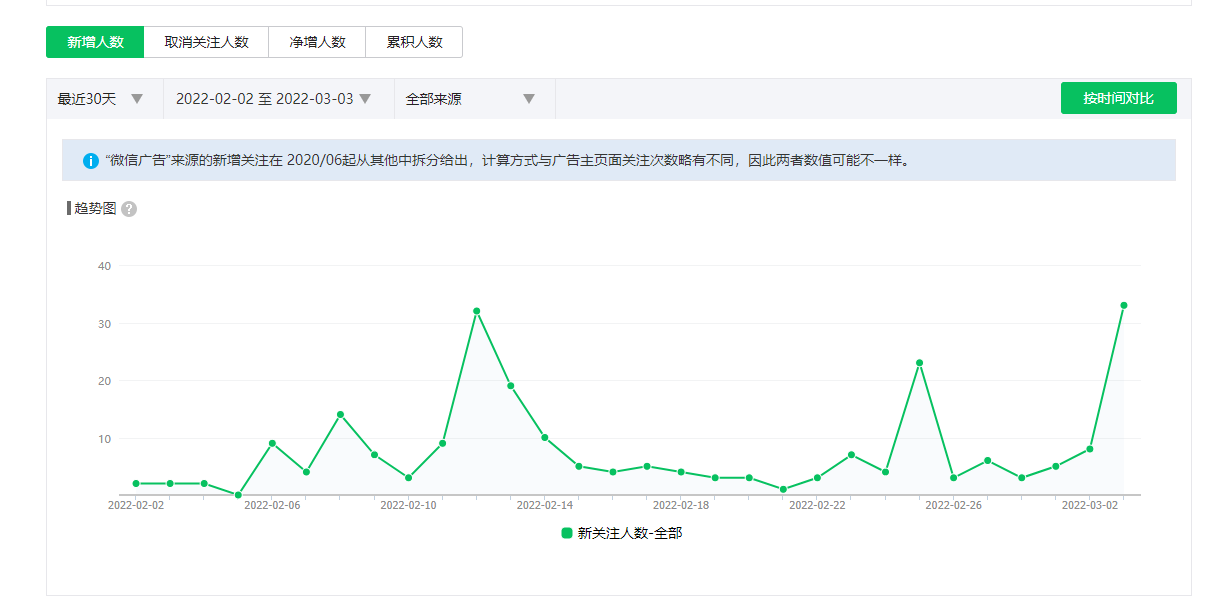Expand the 全部来源 source dropdown
1231x599 pixels.
(474, 99)
